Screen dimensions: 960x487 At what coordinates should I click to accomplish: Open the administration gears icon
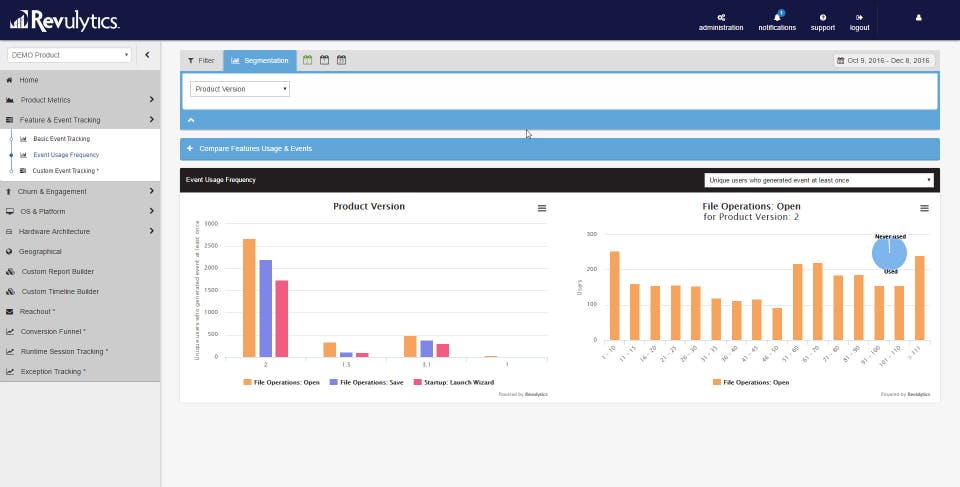[721, 18]
